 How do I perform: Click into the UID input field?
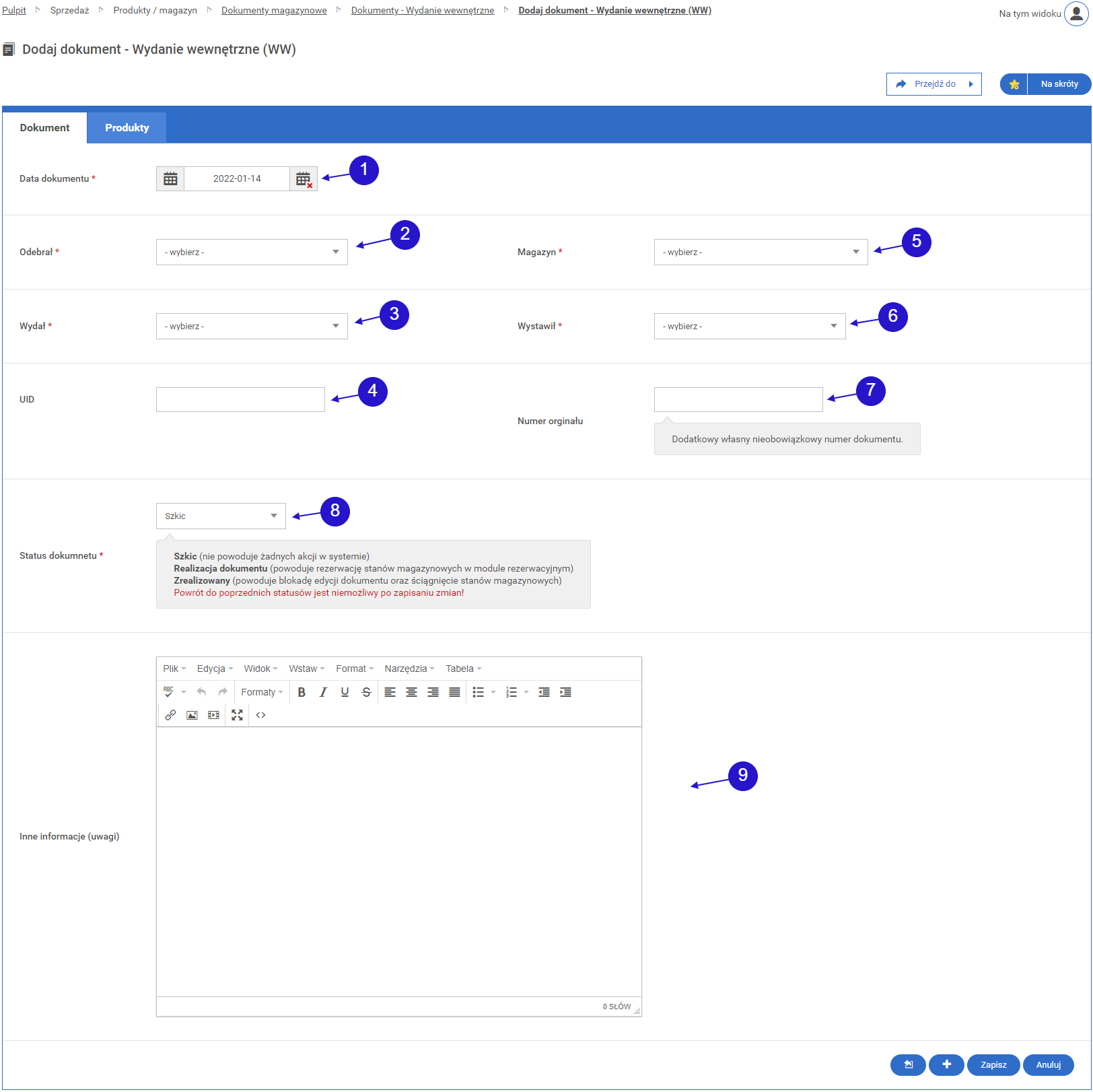240,400
